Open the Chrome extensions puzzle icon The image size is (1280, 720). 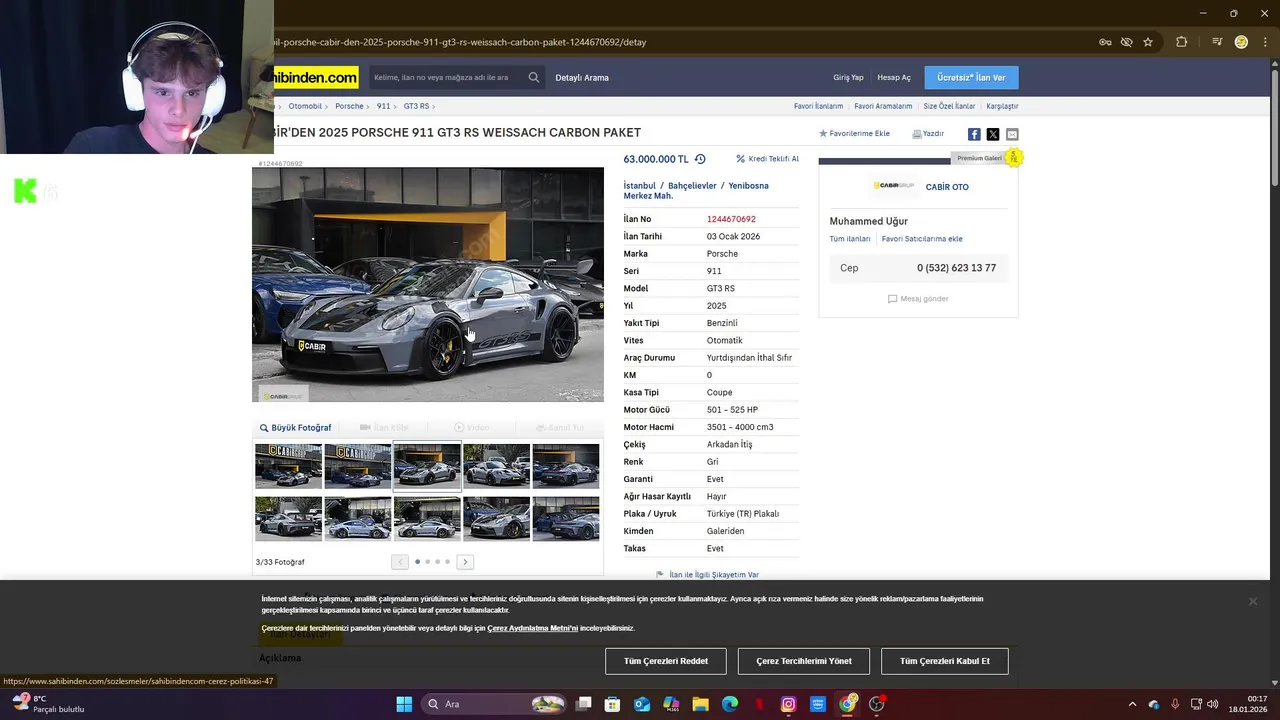1182,42
